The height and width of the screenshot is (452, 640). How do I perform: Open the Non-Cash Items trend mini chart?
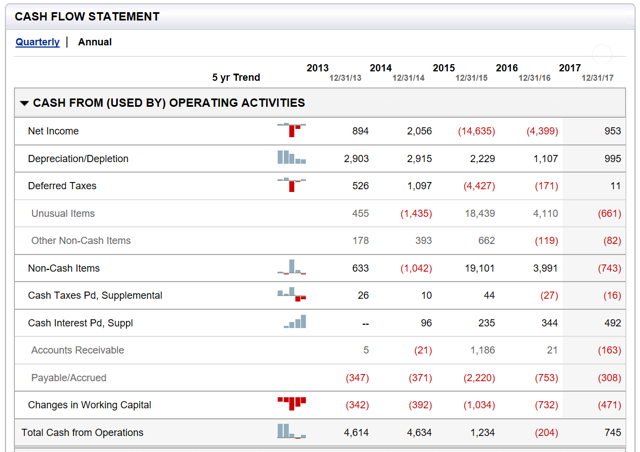(x=291, y=267)
